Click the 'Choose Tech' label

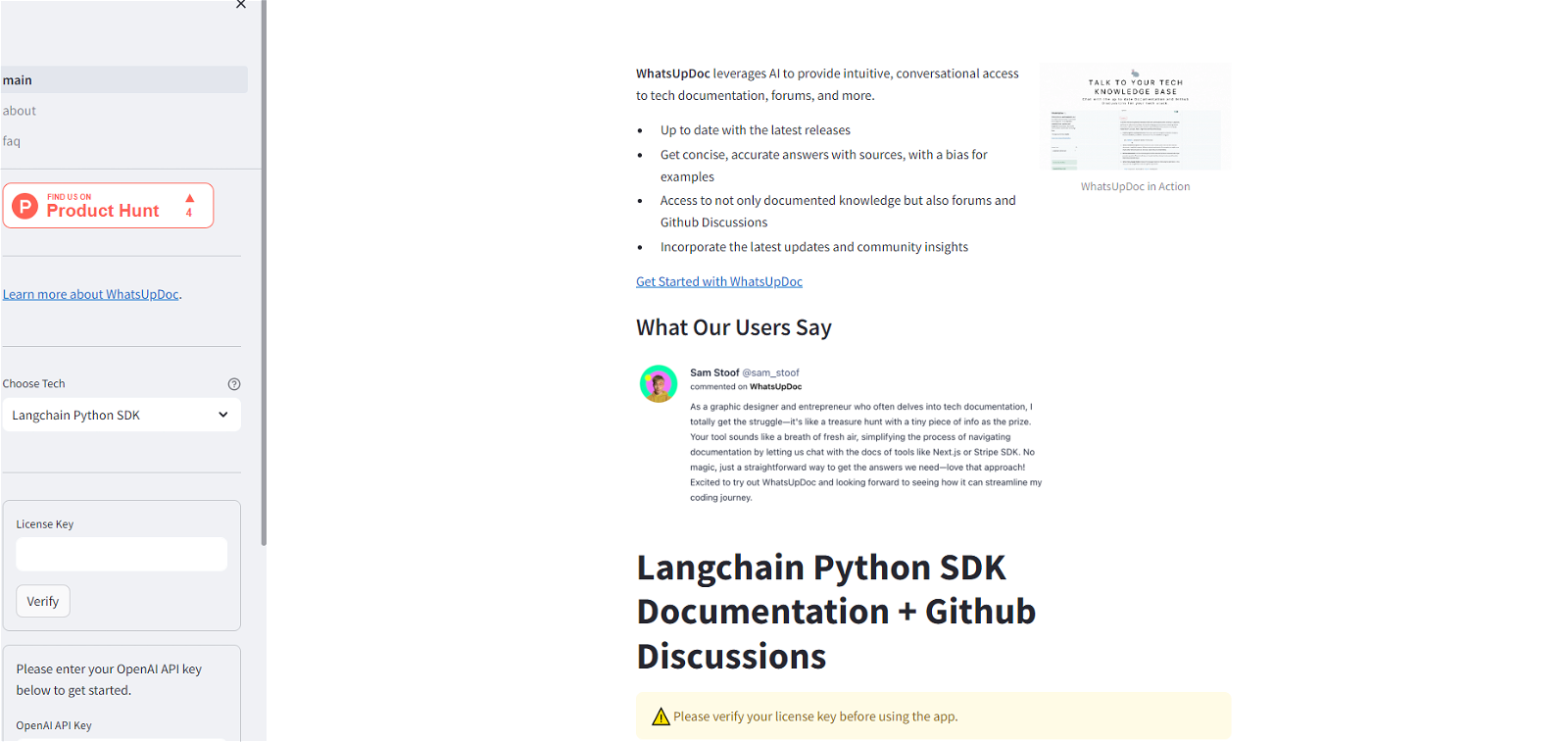point(34,384)
